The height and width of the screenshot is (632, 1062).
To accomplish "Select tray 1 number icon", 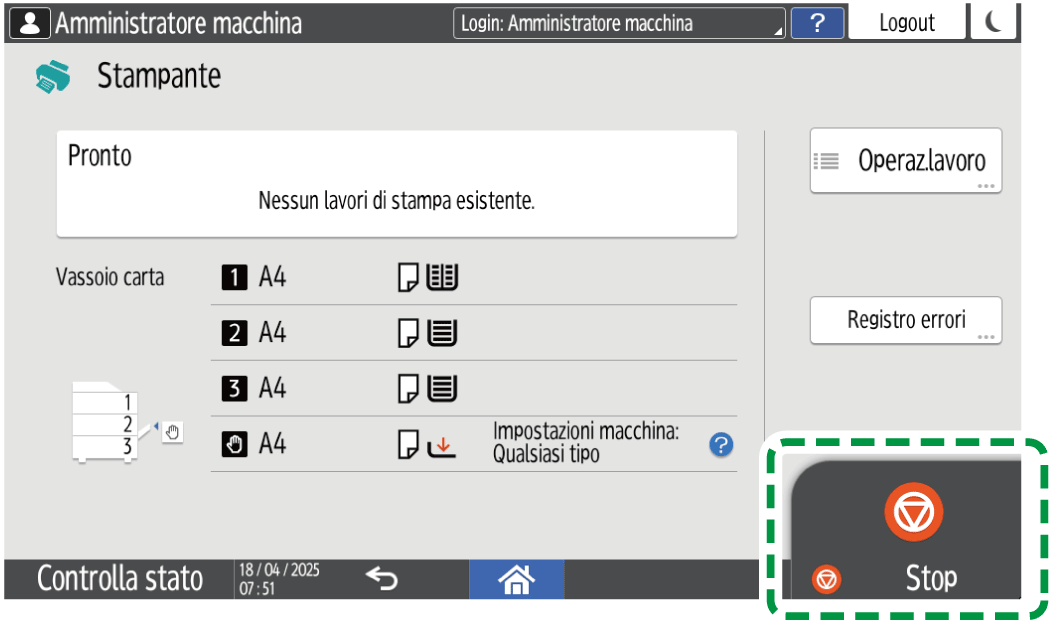I will [234, 277].
